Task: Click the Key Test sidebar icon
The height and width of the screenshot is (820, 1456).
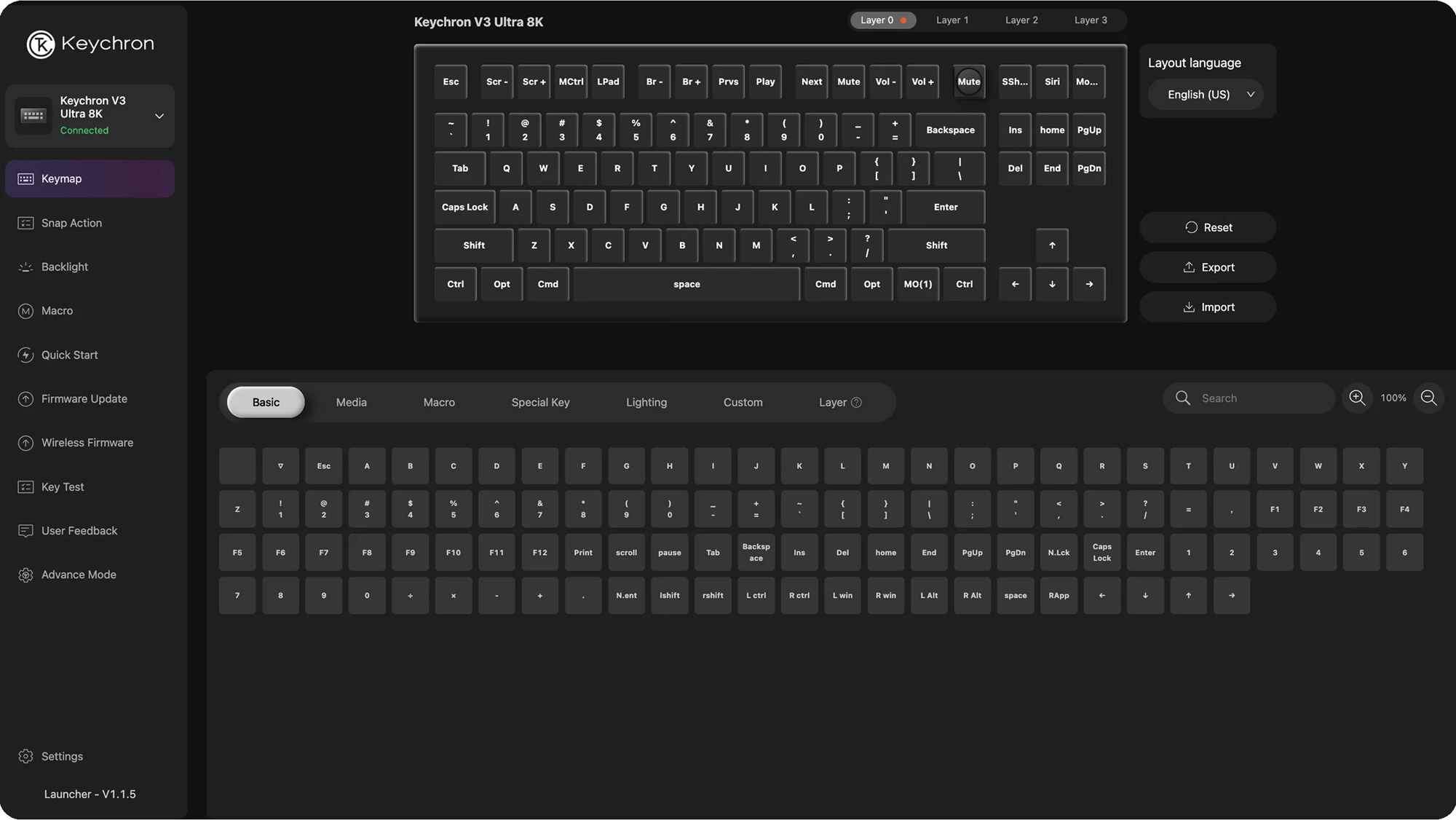Action: [25, 487]
